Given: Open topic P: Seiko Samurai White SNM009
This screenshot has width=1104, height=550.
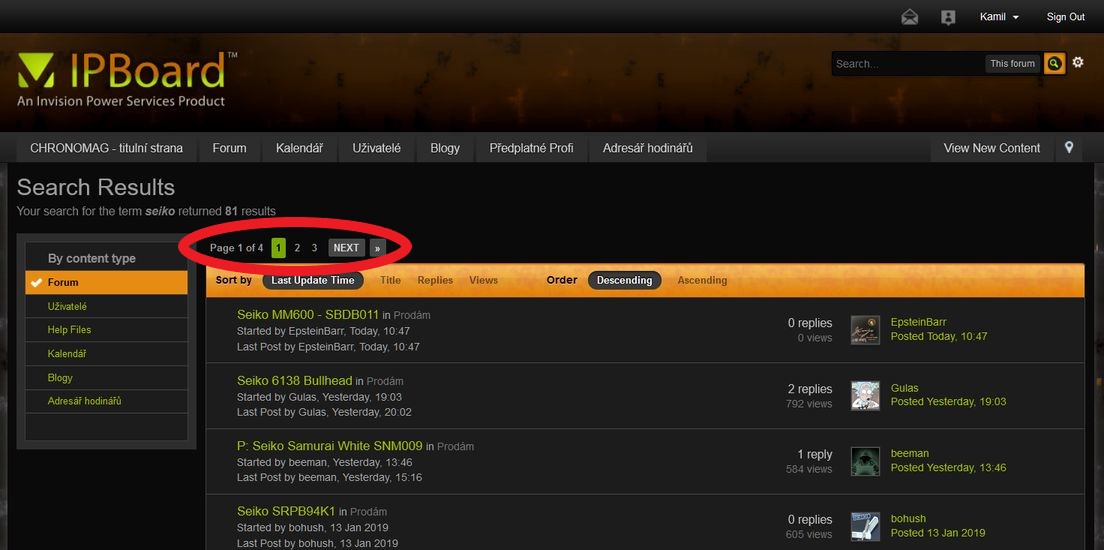Looking at the screenshot, I should pyautogui.click(x=330, y=446).
